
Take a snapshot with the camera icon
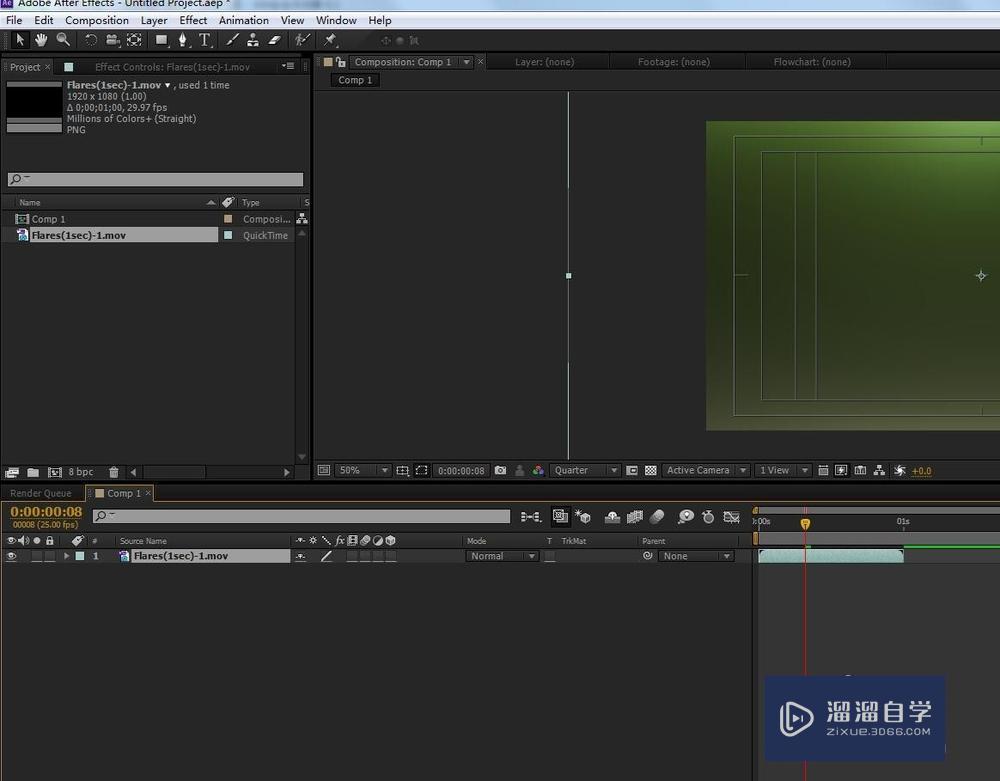click(501, 471)
